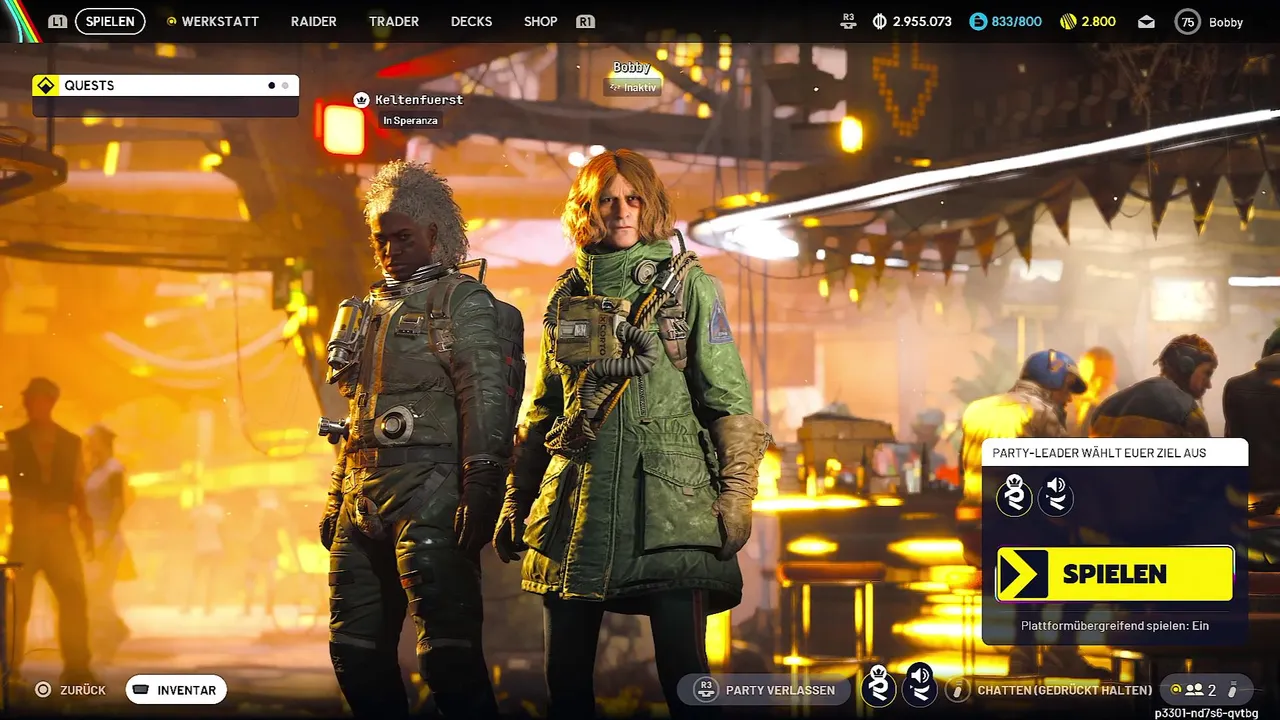
Task: Click the crown icon next to Keltenfuerst
Action: [361, 100]
